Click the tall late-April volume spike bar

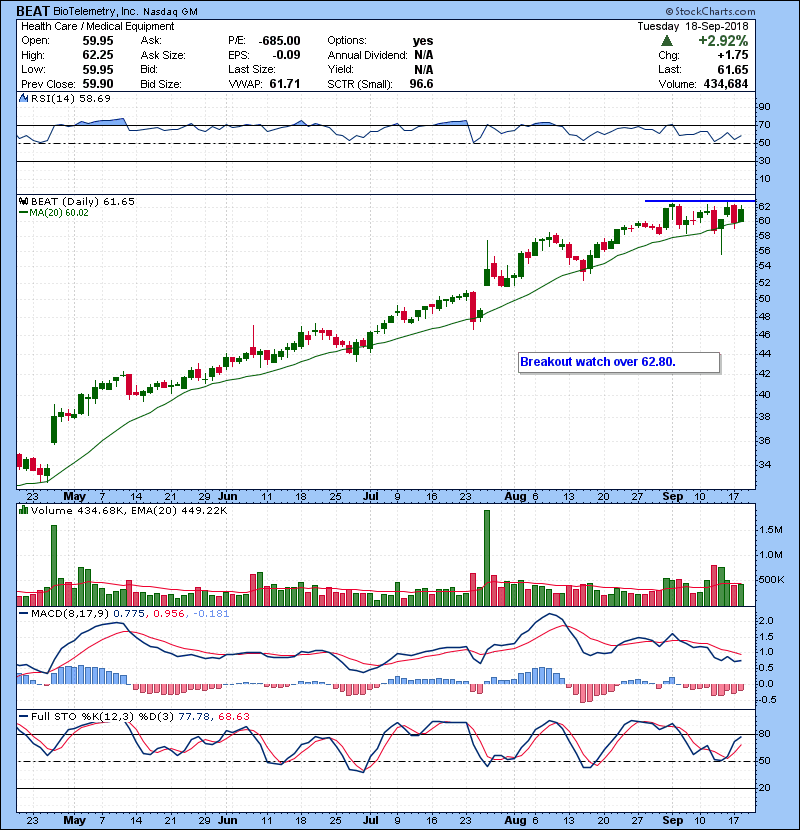coord(53,565)
